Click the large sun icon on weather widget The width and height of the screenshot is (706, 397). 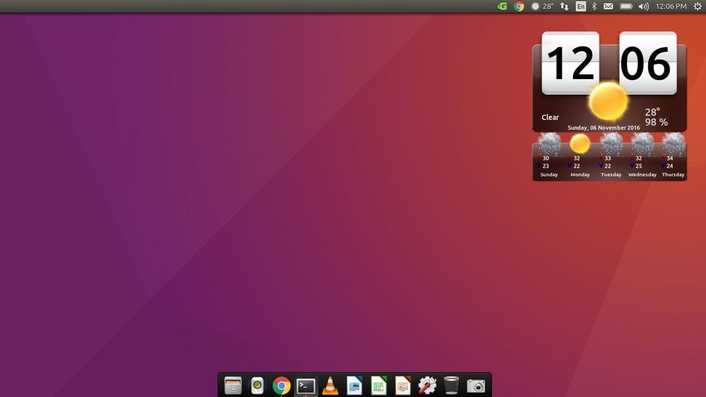[608, 101]
